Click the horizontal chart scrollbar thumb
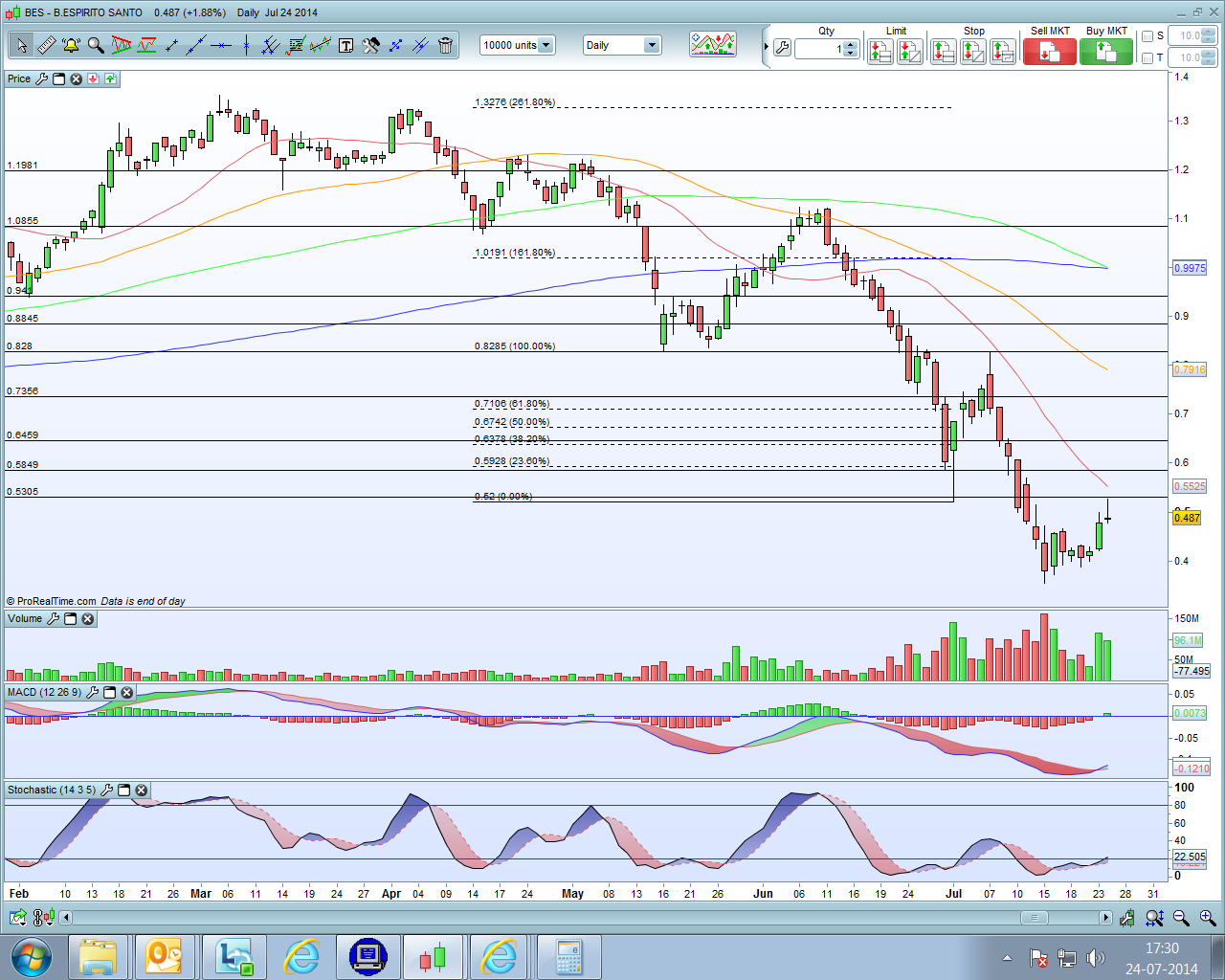This screenshot has height=980, width=1225. [1034, 918]
